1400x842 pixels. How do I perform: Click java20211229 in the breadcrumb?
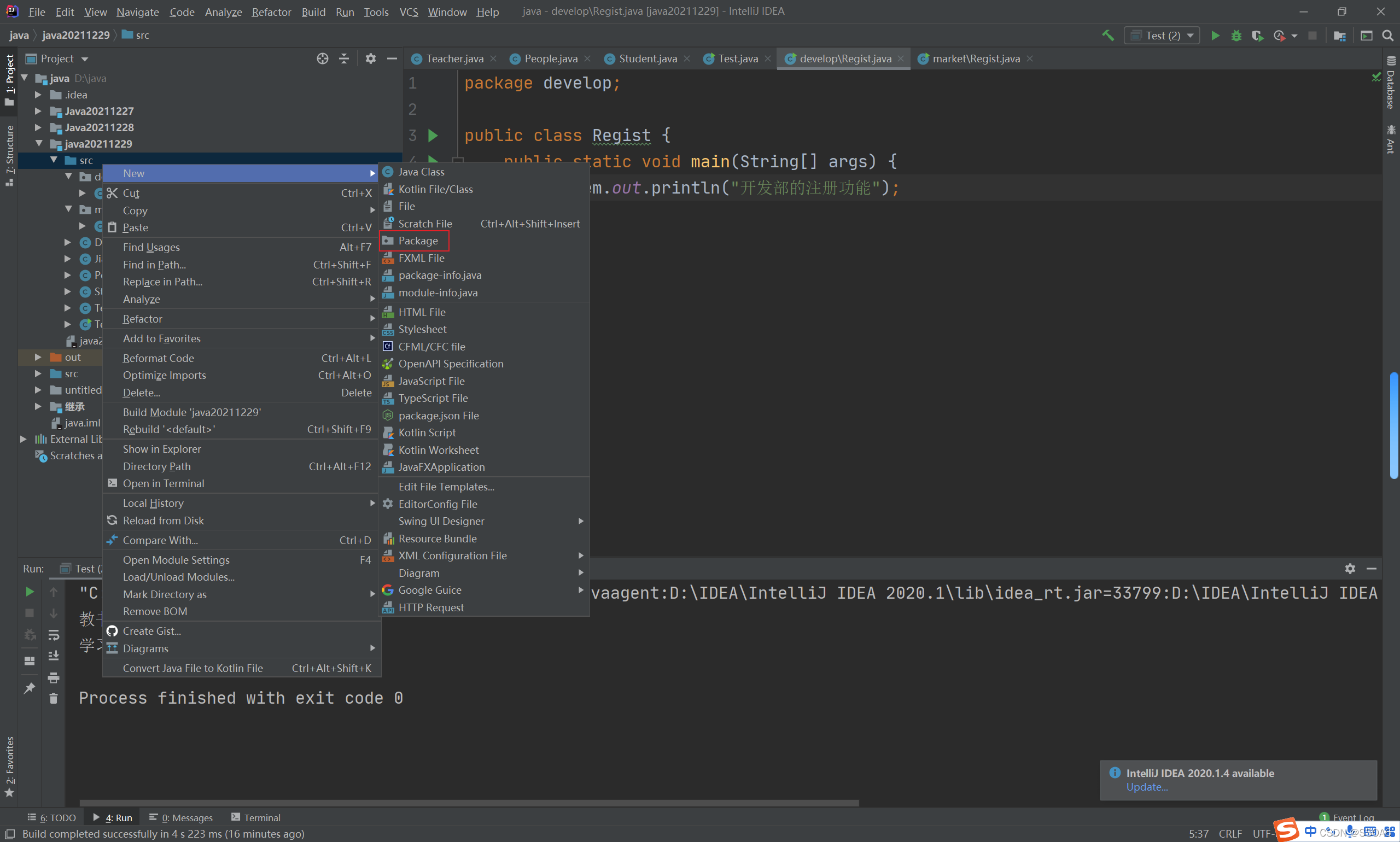pos(76,35)
